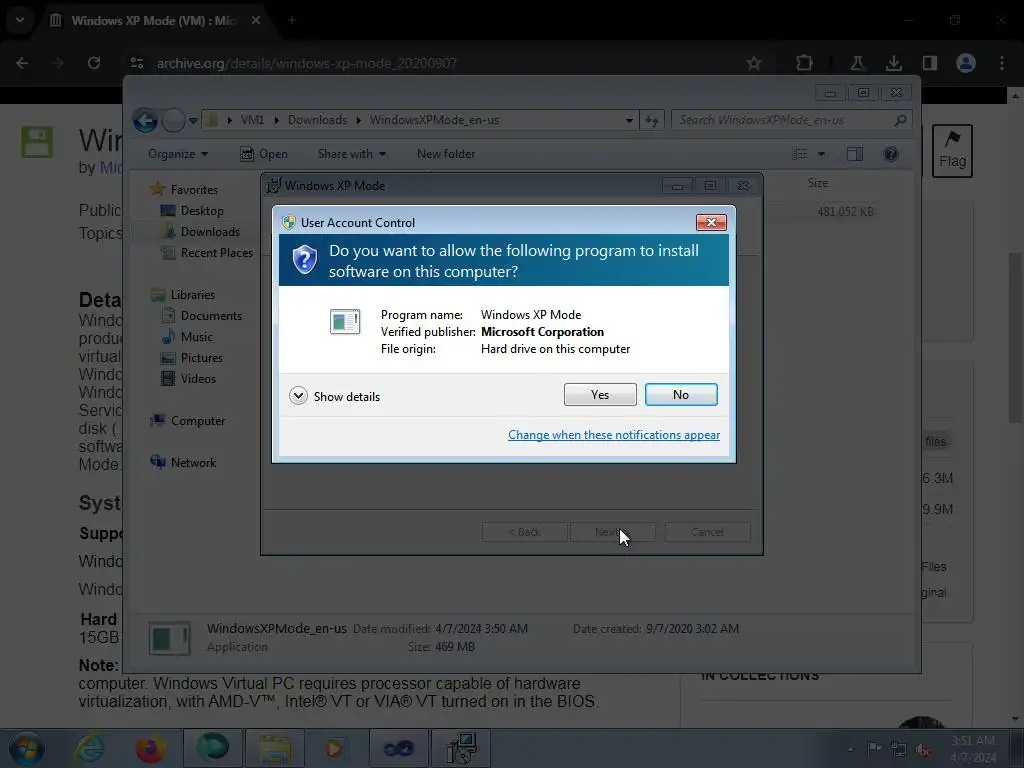Open Explorer recent locations dropdown arrow

tap(193, 121)
